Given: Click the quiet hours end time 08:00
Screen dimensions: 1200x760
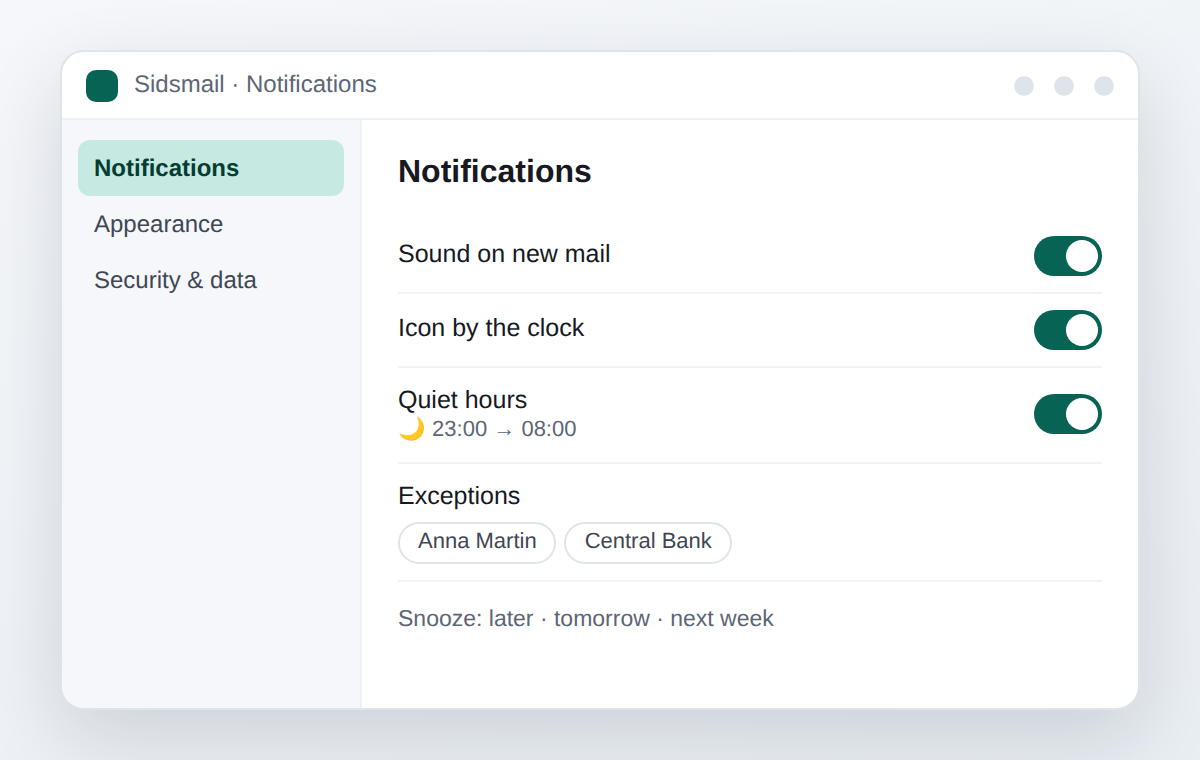Looking at the screenshot, I should 549,429.
